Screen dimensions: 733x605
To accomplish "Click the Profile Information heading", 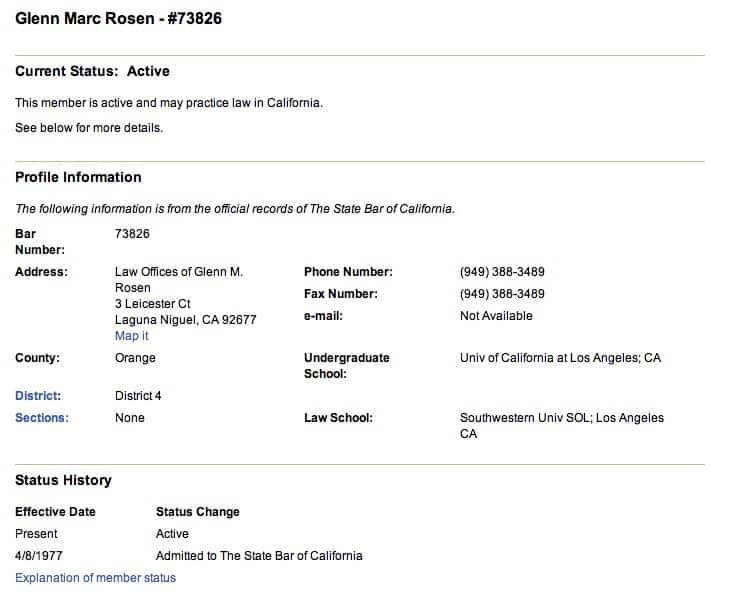I will point(78,177).
